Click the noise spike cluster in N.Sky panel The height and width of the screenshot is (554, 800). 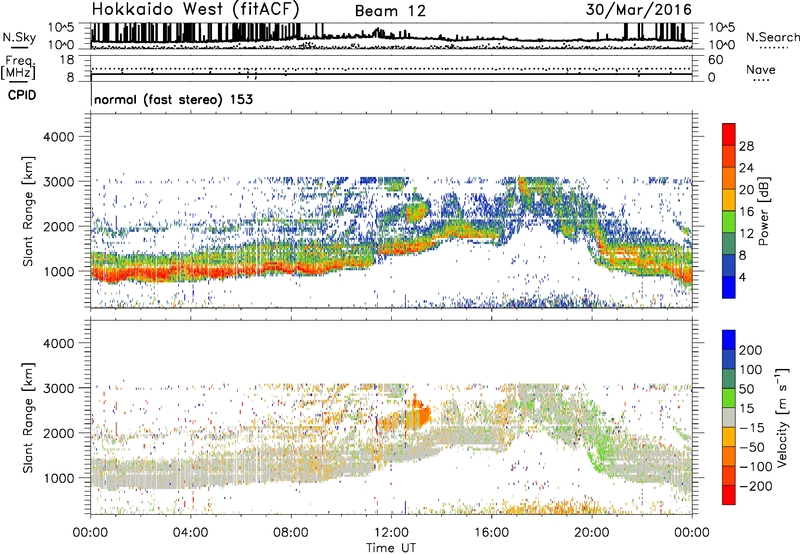pyautogui.click(x=194, y=32)
